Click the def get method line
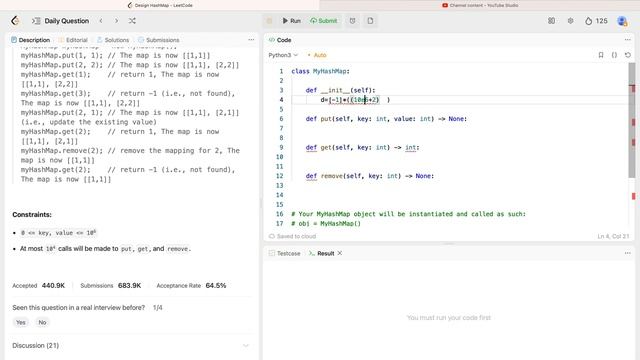This screenshot has height=360, width=640. [x=362, y=147]
